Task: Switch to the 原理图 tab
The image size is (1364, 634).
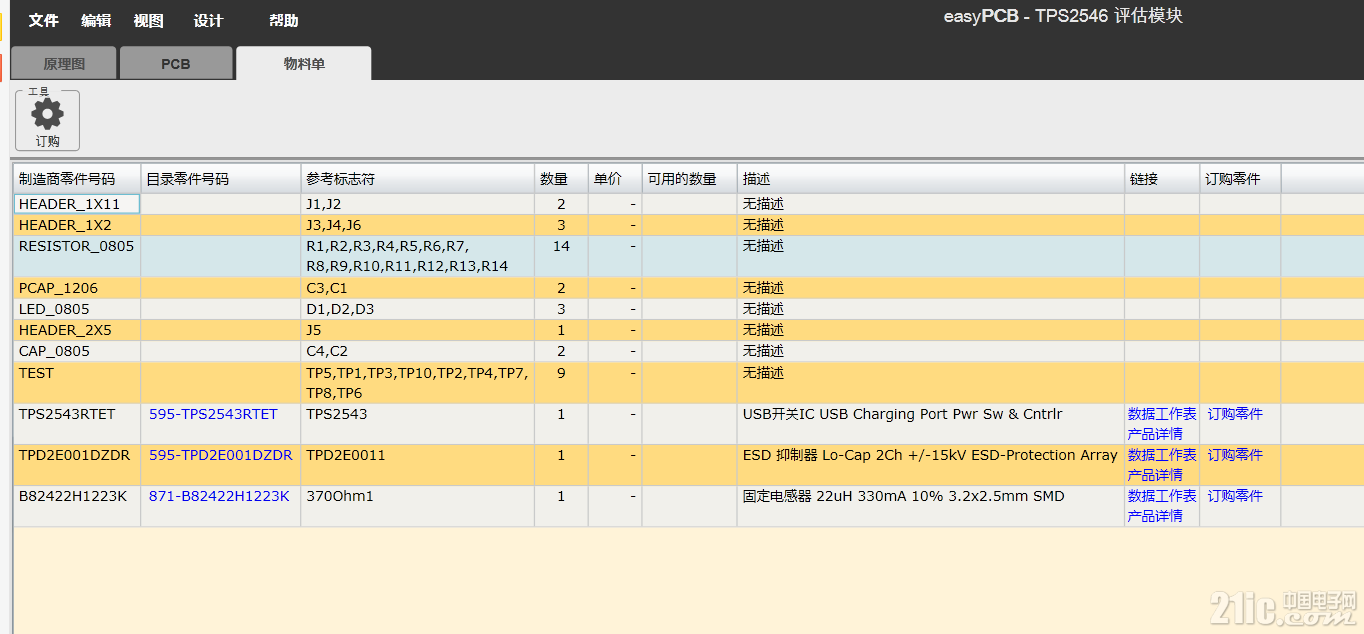Action: (x=64, y=63)
